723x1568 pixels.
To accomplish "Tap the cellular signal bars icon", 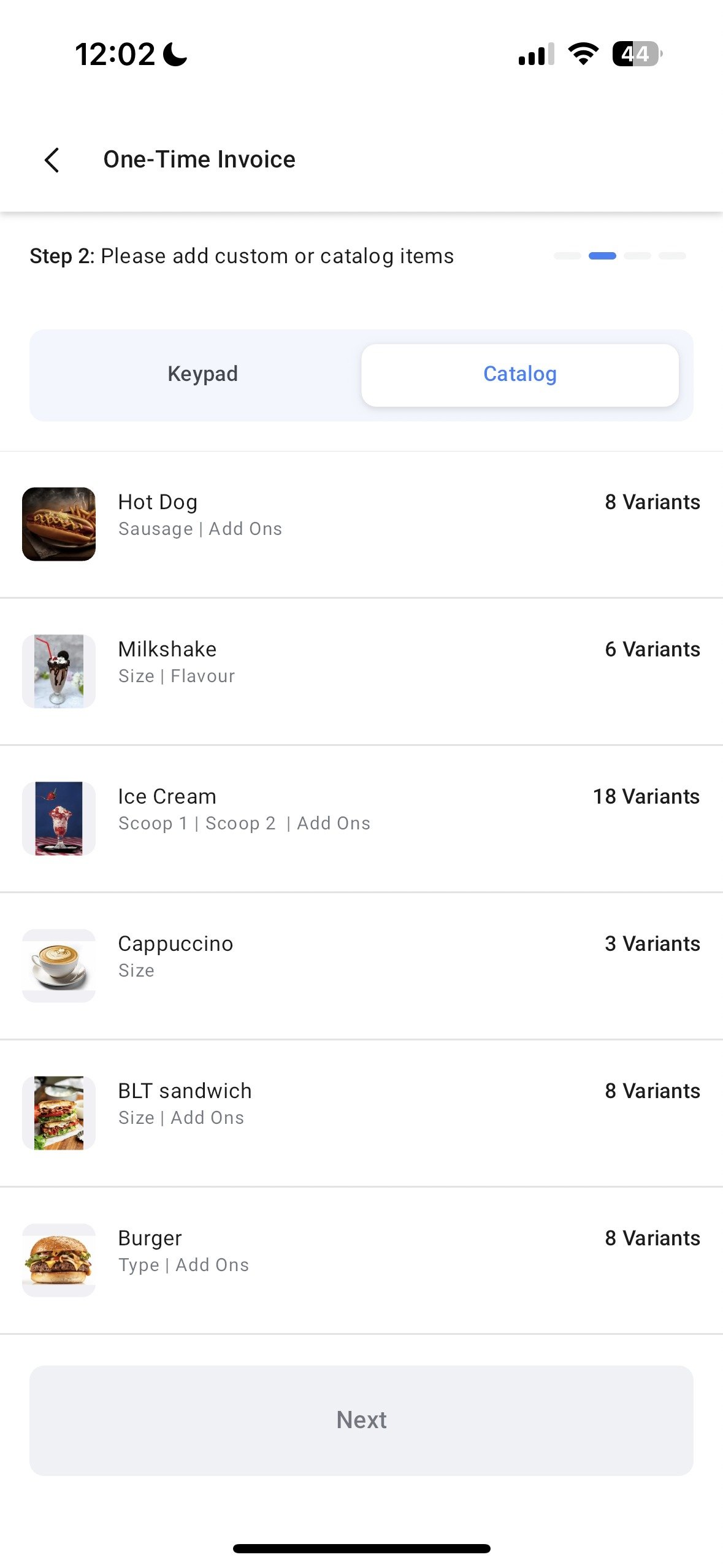I will [x=536, y=54].
